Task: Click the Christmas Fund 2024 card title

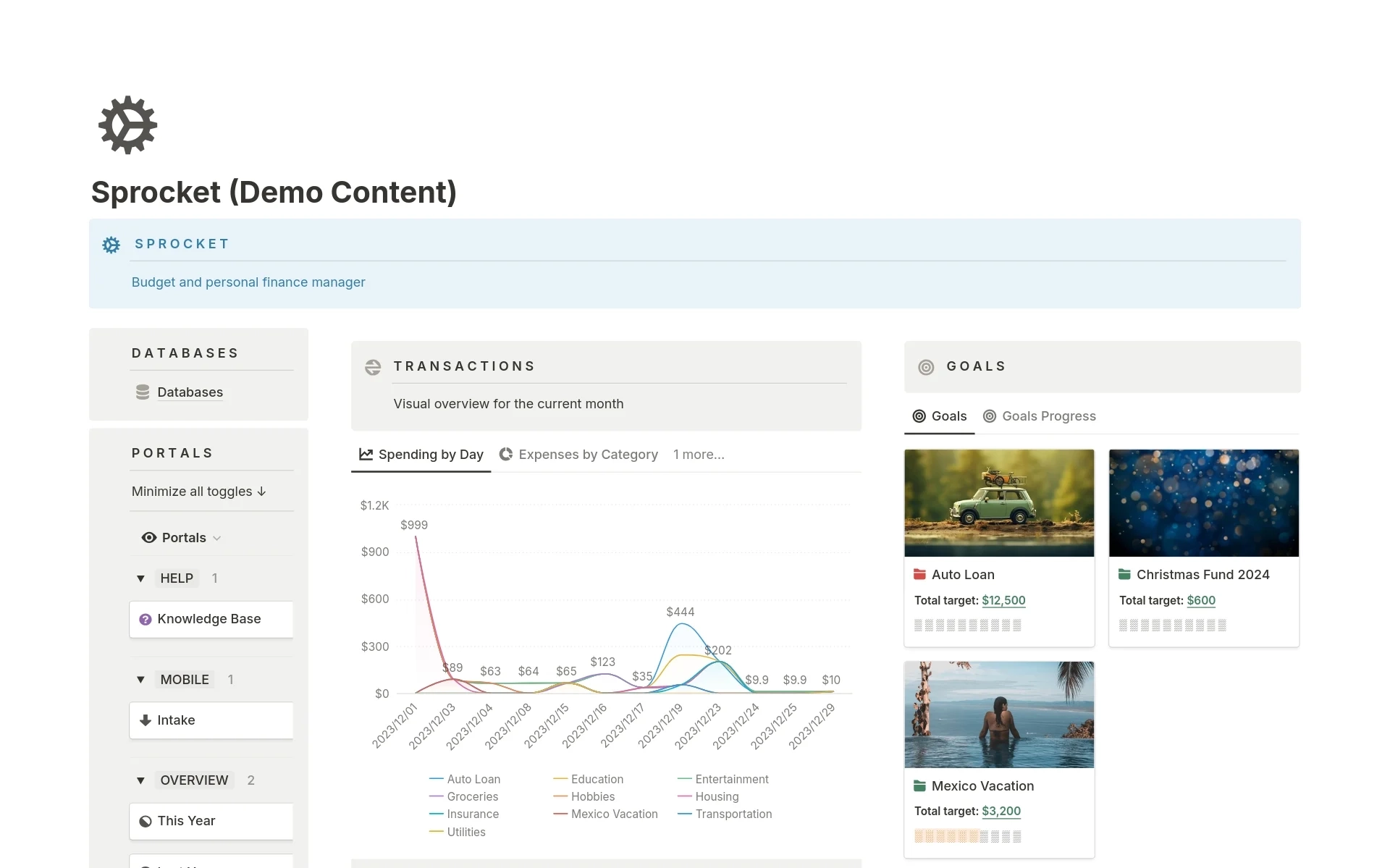Action: pyautogui.click(x=1203, y=575)
